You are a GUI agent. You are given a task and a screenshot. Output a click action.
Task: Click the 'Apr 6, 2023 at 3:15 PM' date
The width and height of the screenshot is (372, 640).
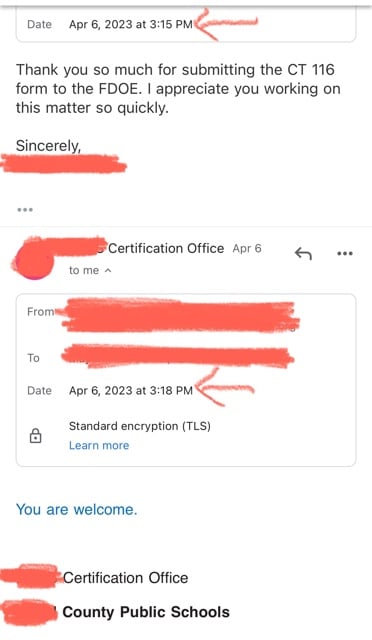click(131, 24)
